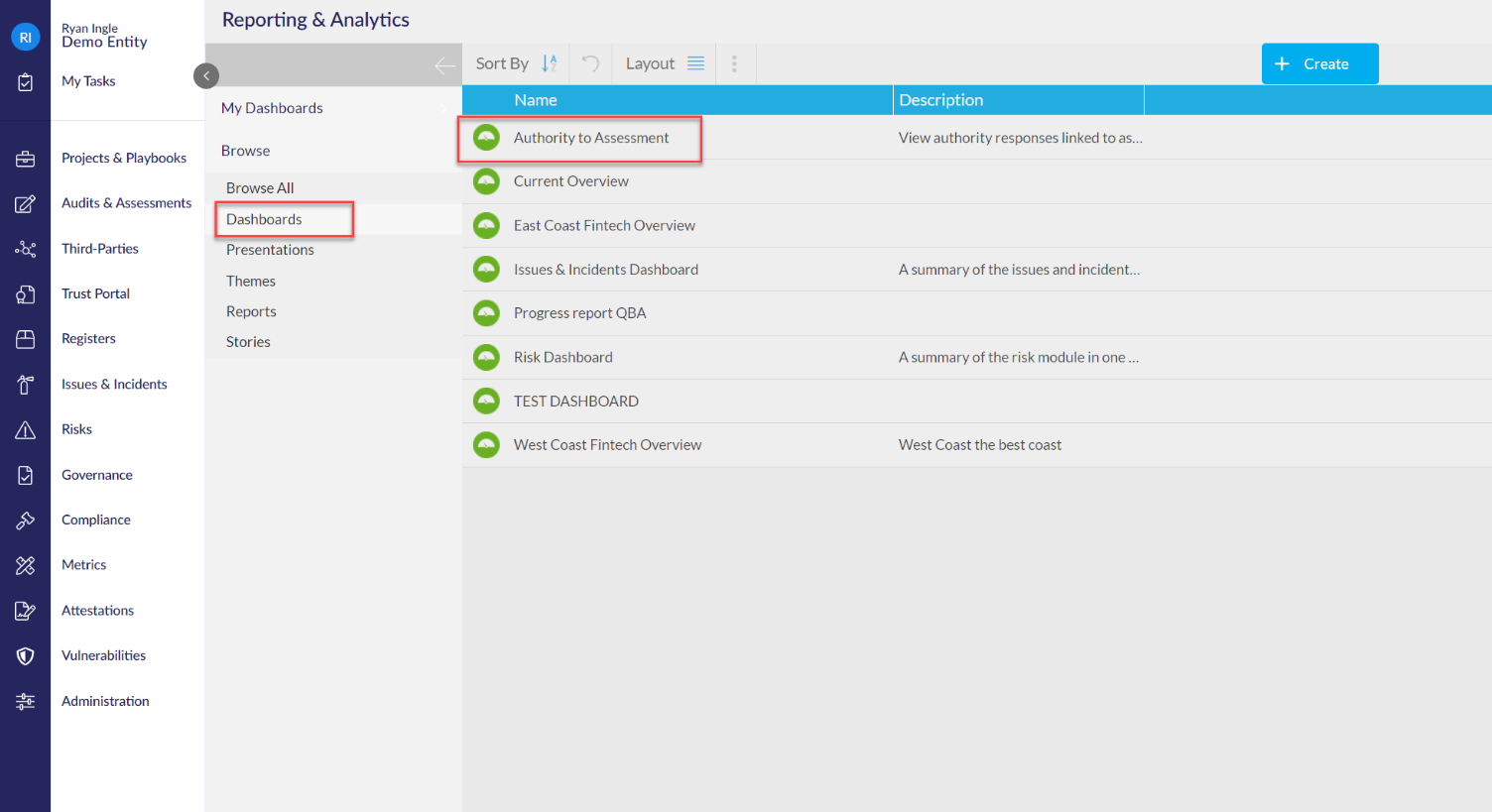Open the three-dot more options menu
The width and height of the screenshot is (1492, 812).
734,63
